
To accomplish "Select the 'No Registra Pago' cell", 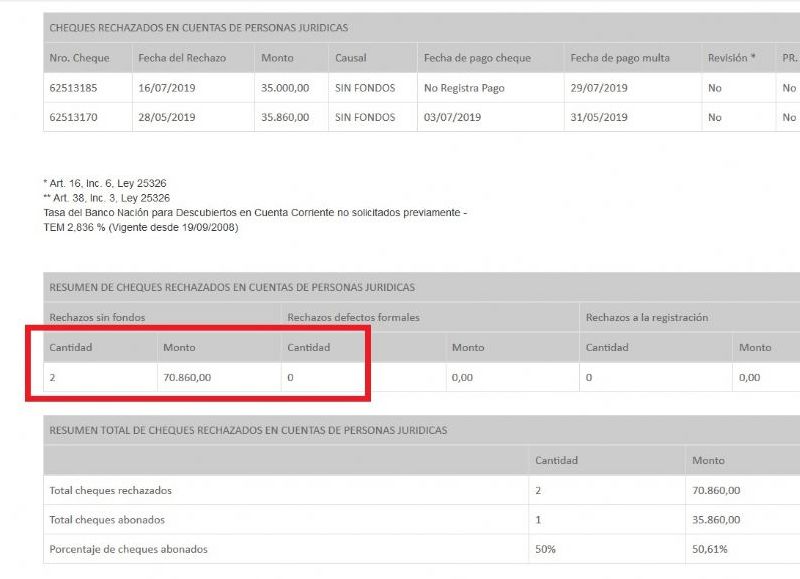I will pos(464,88).
